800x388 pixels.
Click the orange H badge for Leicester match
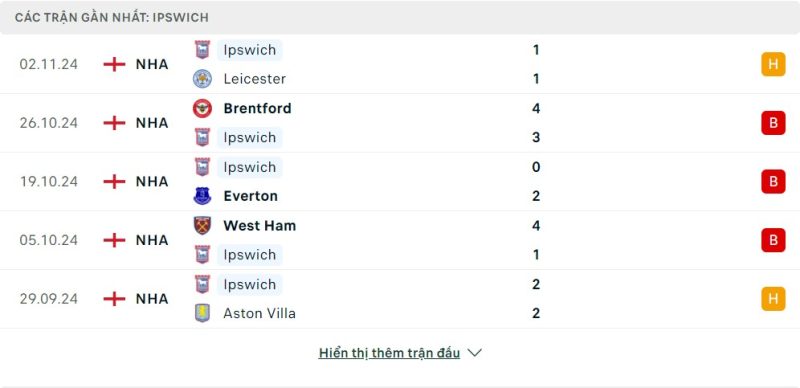click(773, 64)
